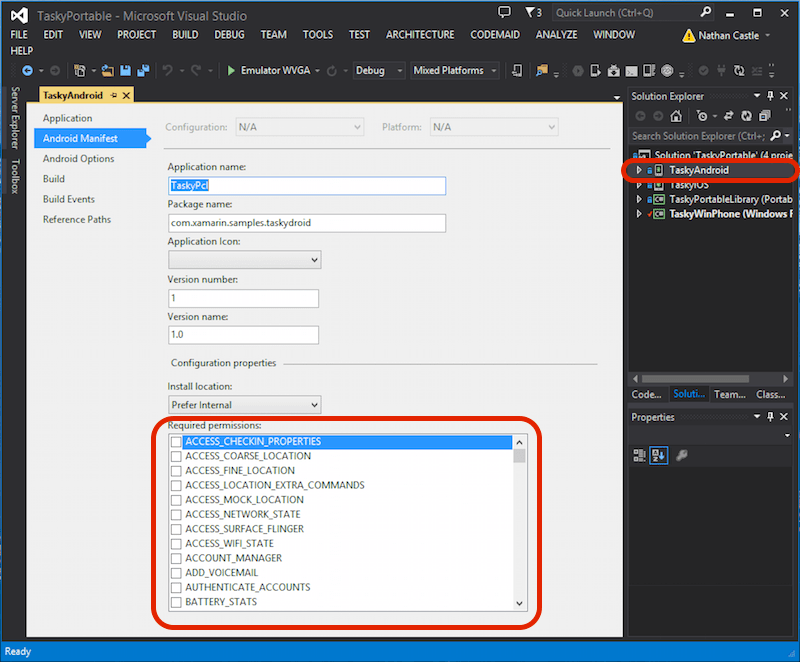Click the Navigate Backward arrow icon
Screen dimensions: 800x662
click(29, 72)
